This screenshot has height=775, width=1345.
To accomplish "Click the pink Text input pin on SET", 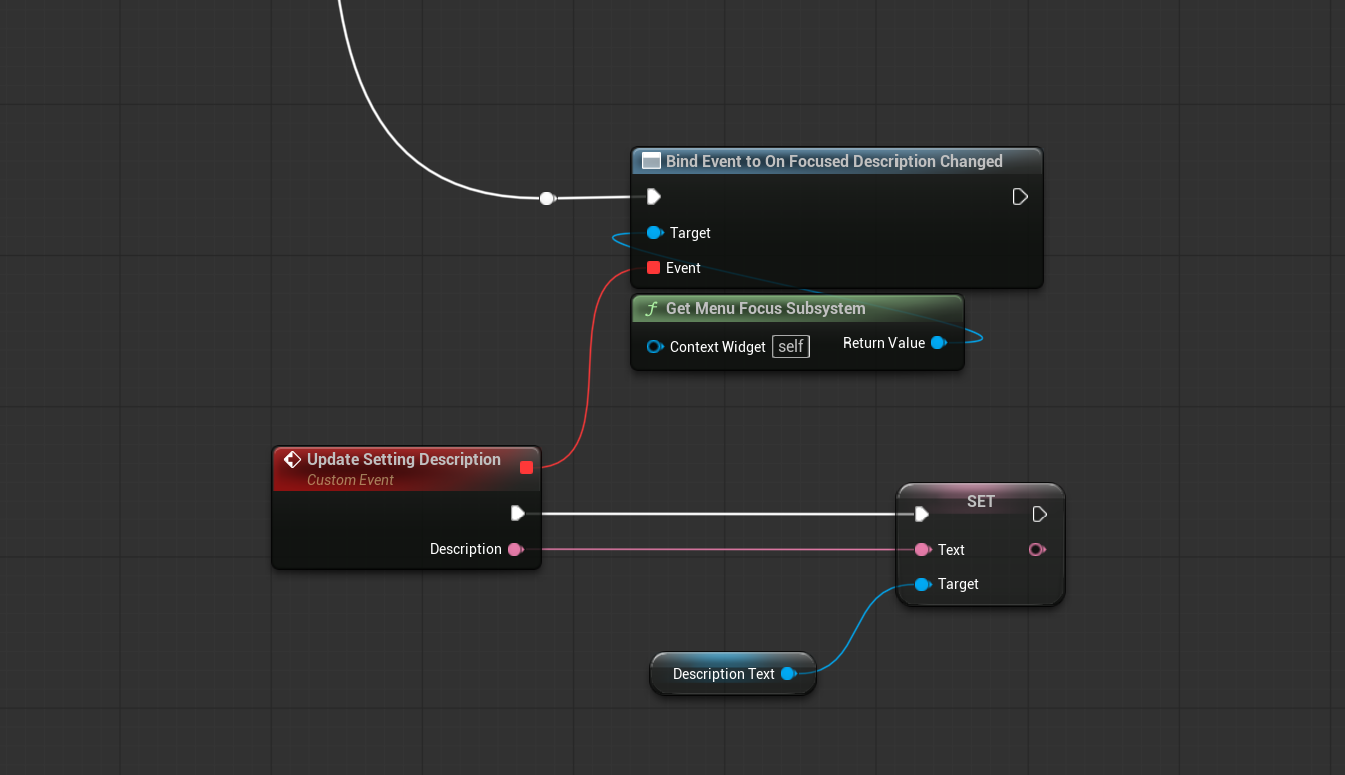I will point(922,550).
